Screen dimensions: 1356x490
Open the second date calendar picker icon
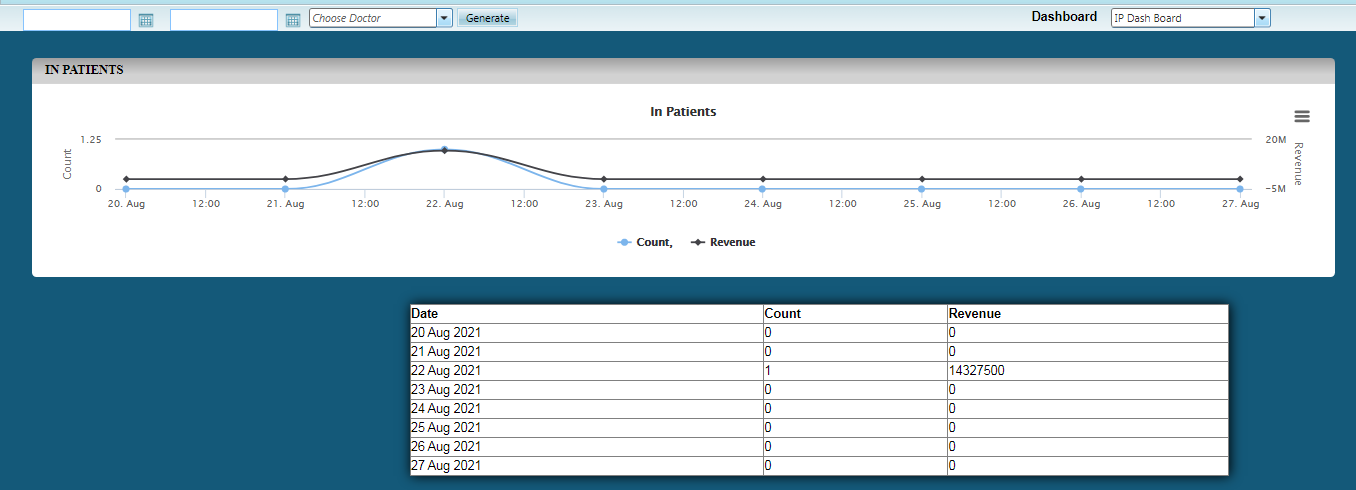tap(293, 20)
